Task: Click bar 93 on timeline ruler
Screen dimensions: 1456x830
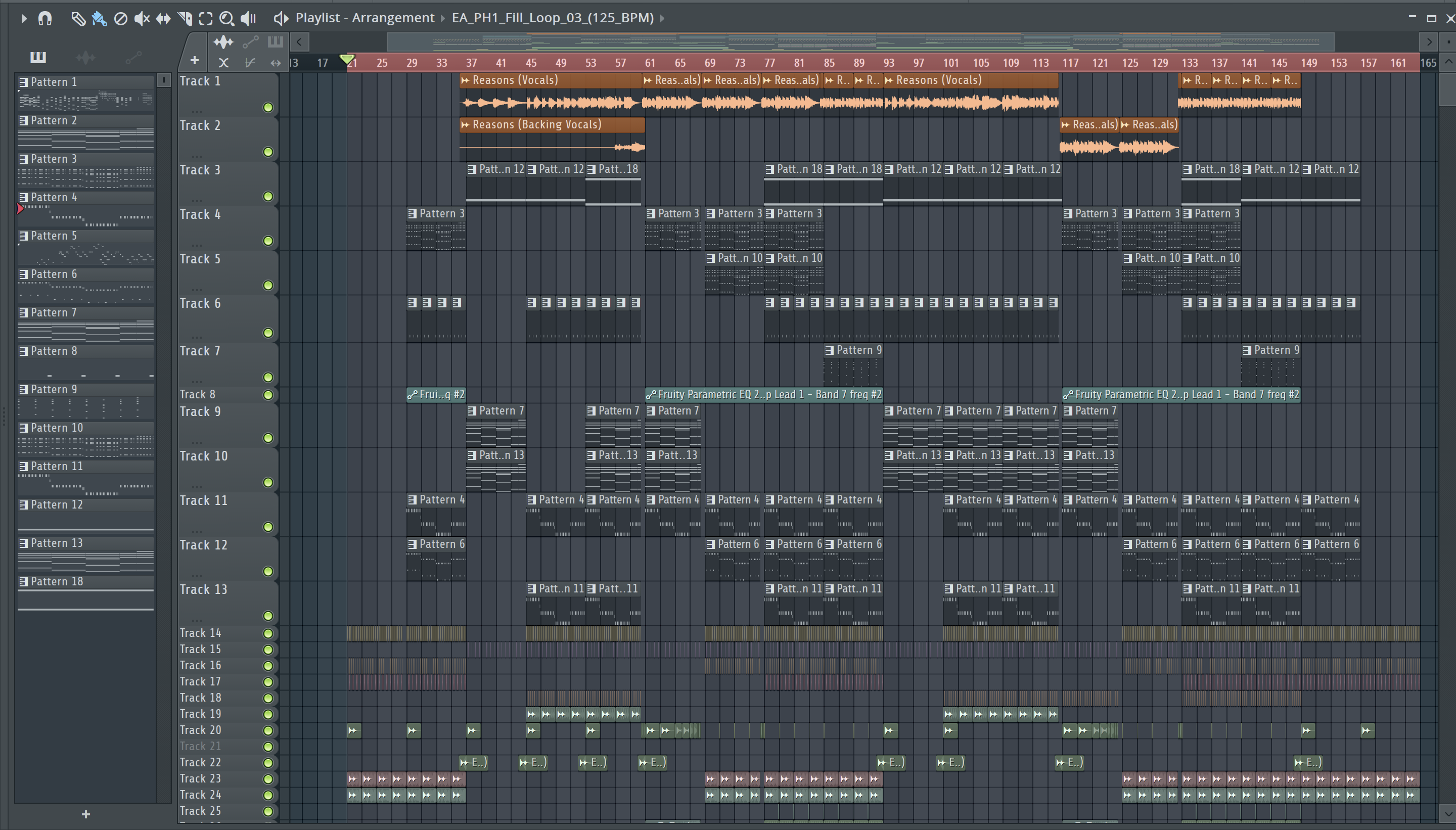Action: click(889, 63)
